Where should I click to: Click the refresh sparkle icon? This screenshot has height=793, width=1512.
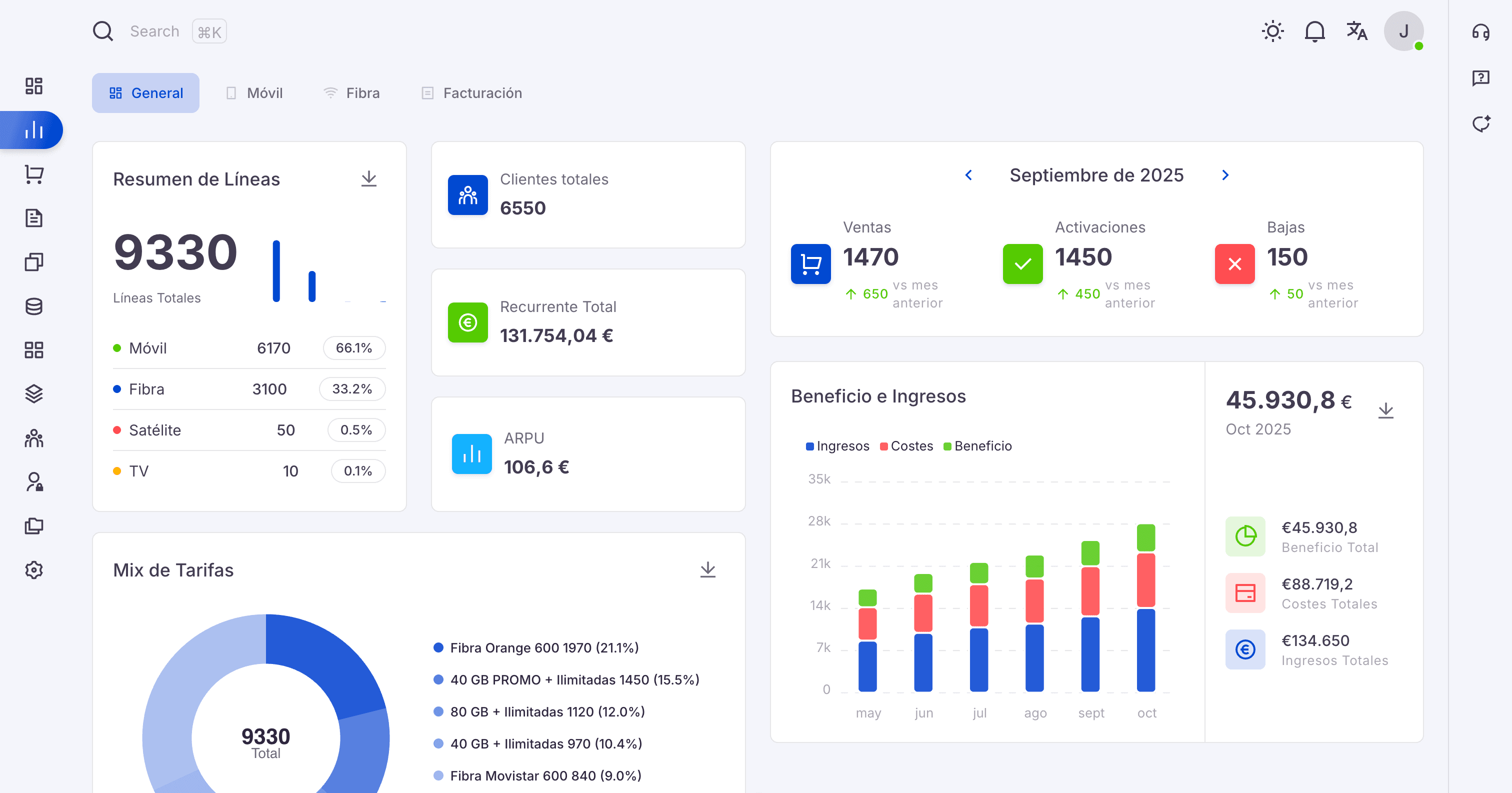1481,123
